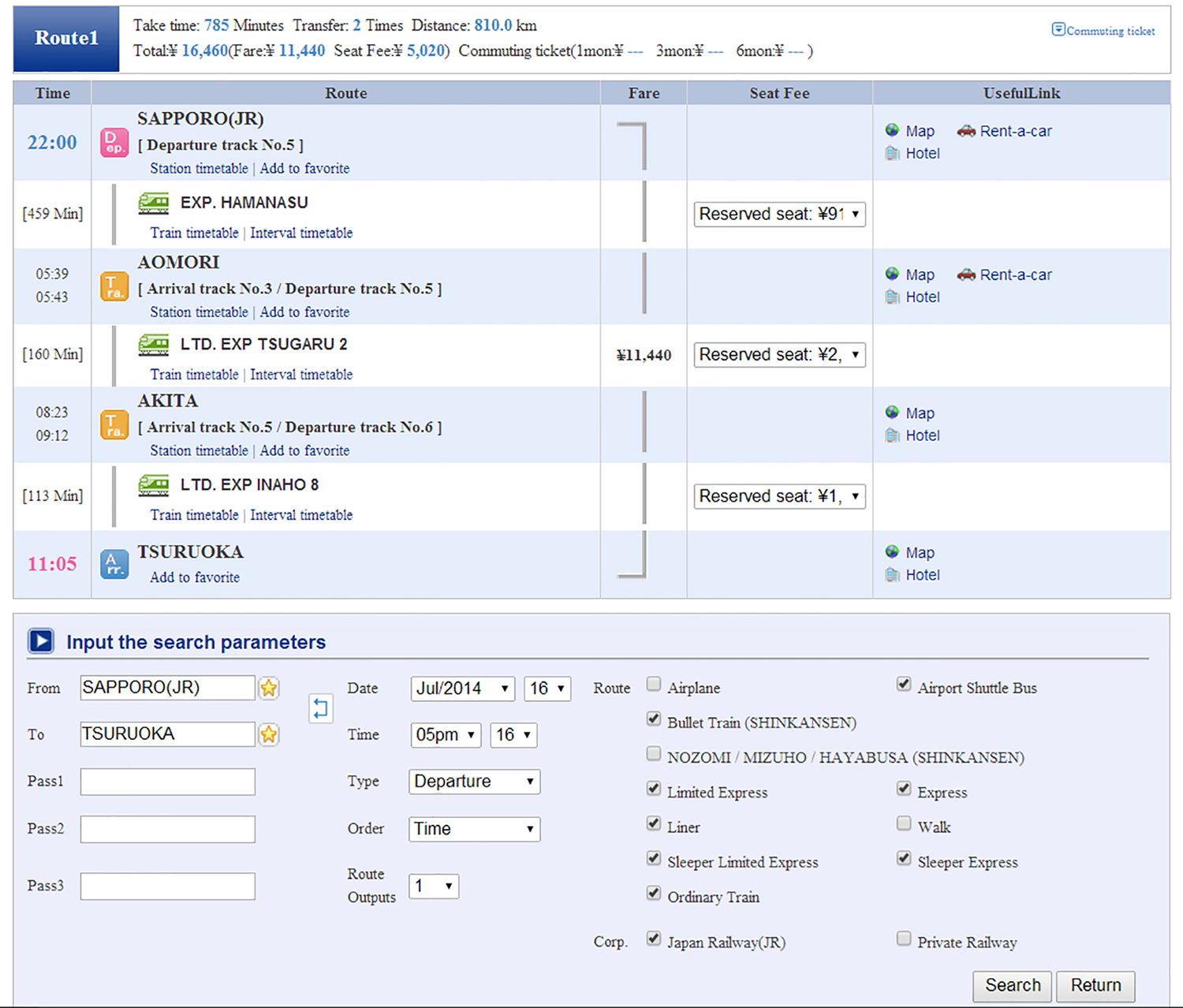The width and height of the screenshot is (1183, 1008).
Task: Open LTD. EXP TSUGARU 2 seat dropdown
Action: [x=779, y=355]
